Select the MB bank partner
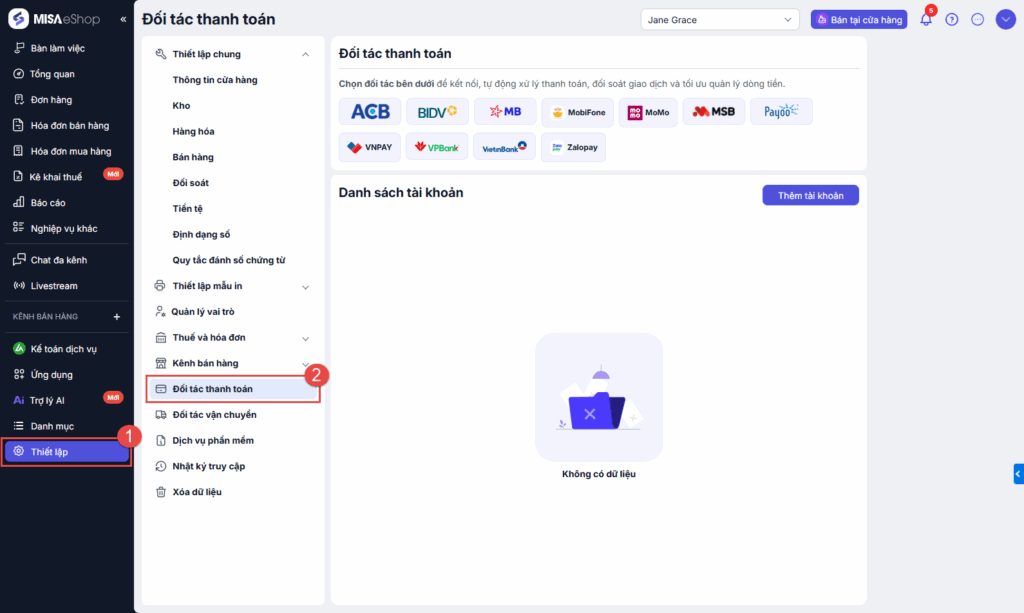 point(505,112)
